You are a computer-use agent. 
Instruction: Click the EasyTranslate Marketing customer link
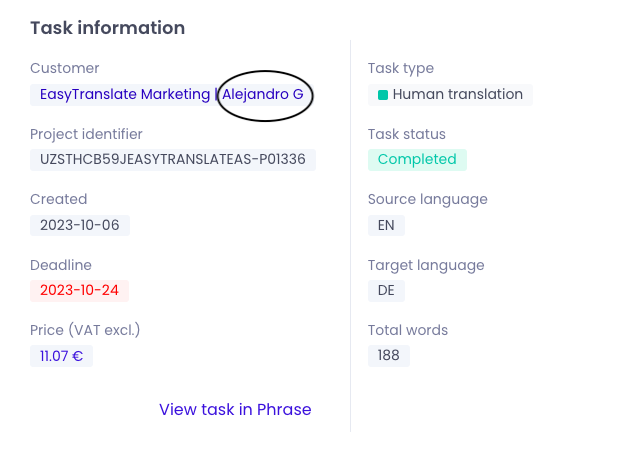point(125,94)
